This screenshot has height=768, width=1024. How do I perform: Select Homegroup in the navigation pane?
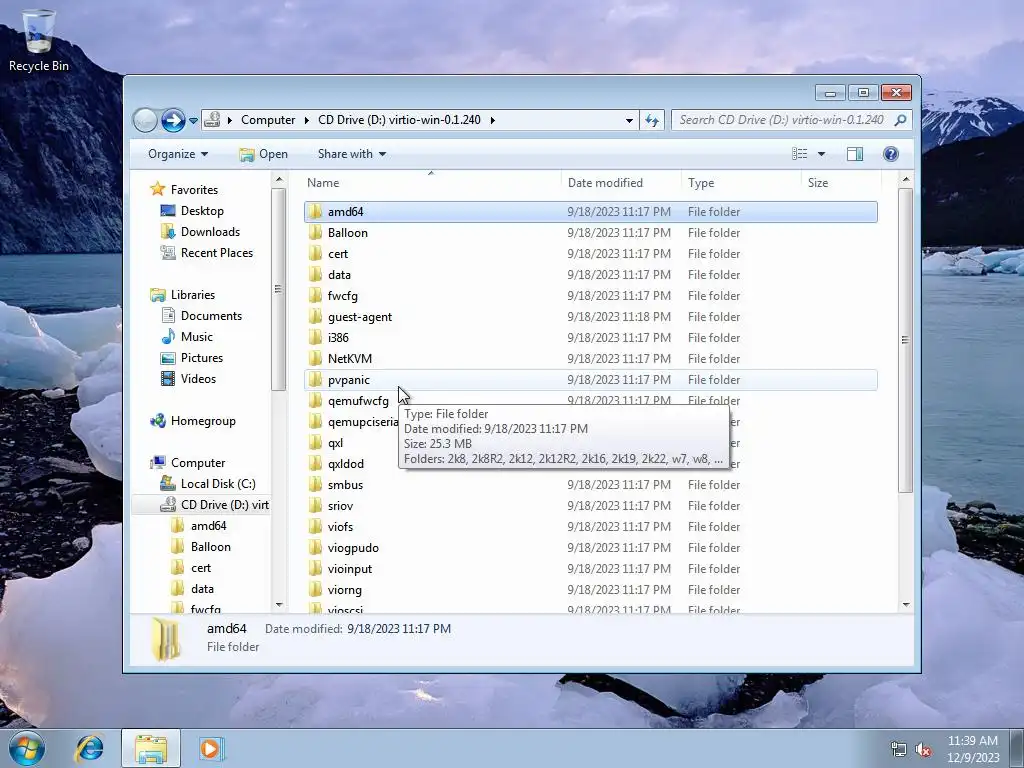coord(202,421)
